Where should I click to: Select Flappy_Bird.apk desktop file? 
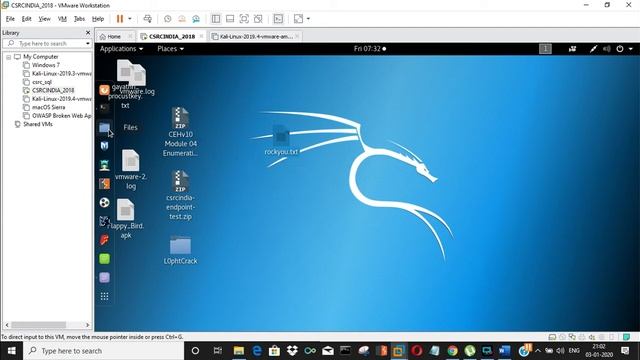[x=126, y=219]
